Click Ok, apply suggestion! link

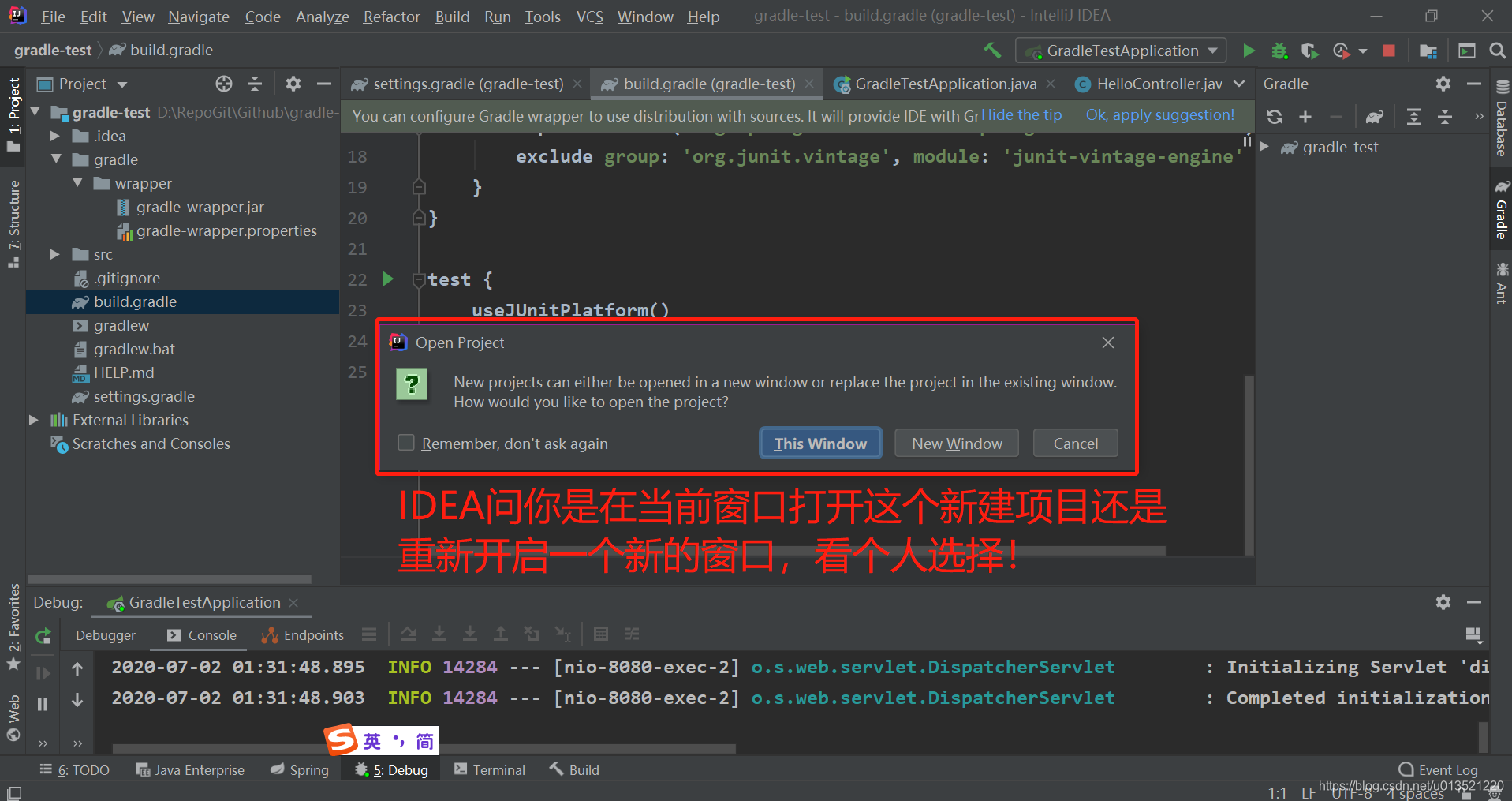point(1160,115)
